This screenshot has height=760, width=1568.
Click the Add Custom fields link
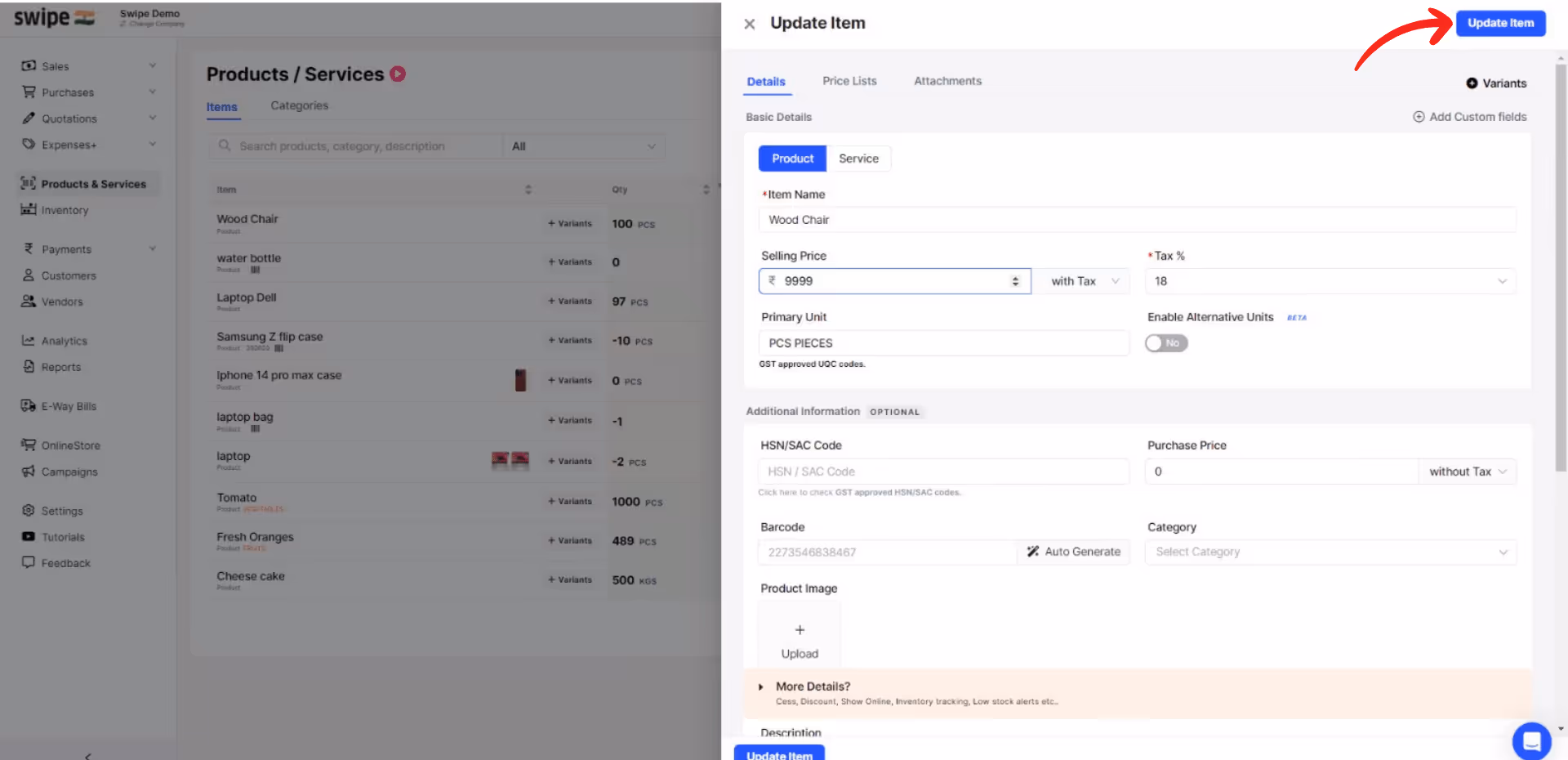[1469, 117]
